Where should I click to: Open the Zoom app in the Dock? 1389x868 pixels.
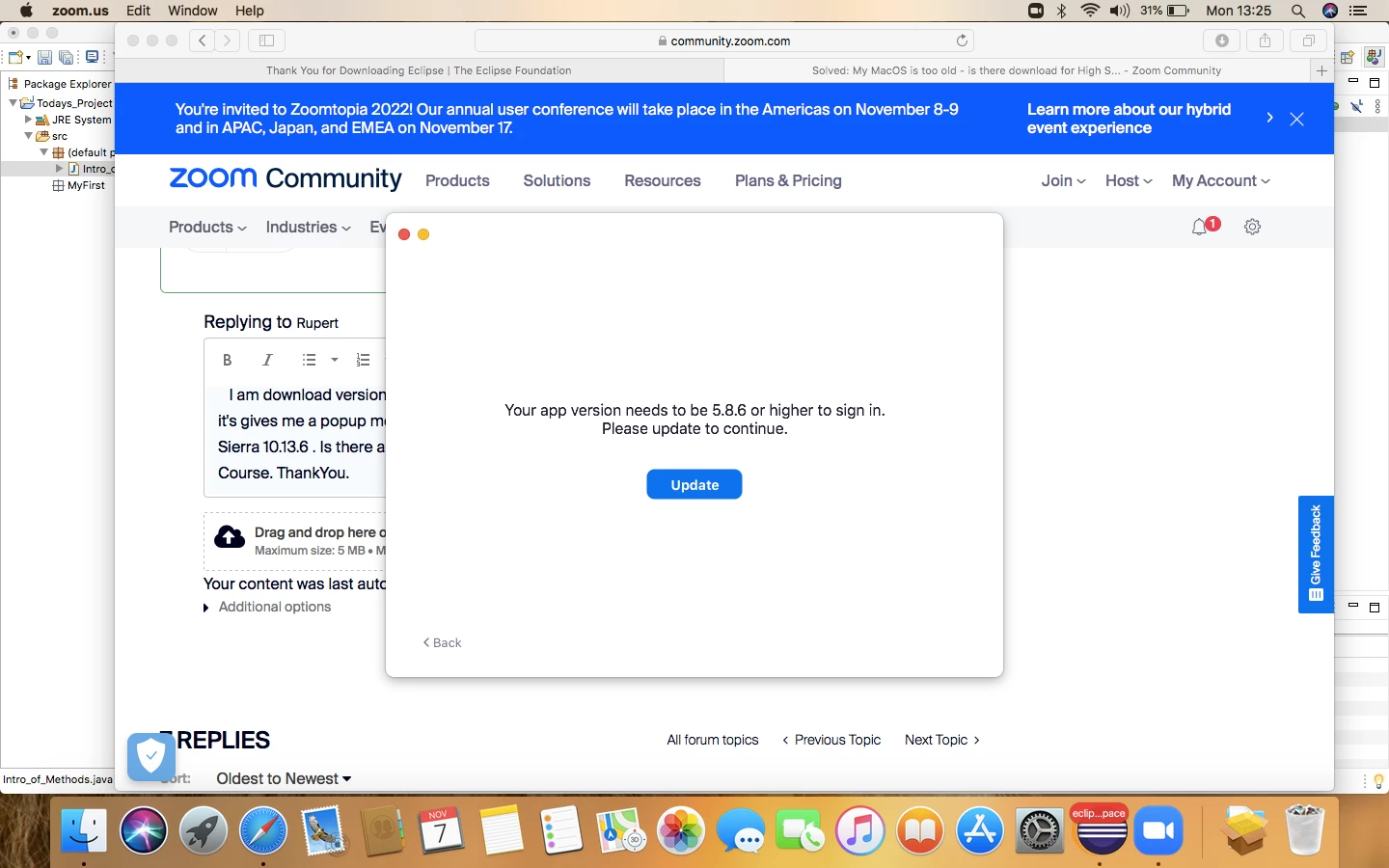1158,830
